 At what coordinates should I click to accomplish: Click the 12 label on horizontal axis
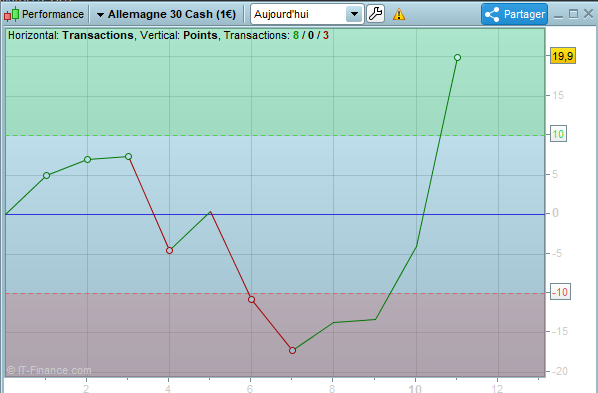click(x=497, y=388)
